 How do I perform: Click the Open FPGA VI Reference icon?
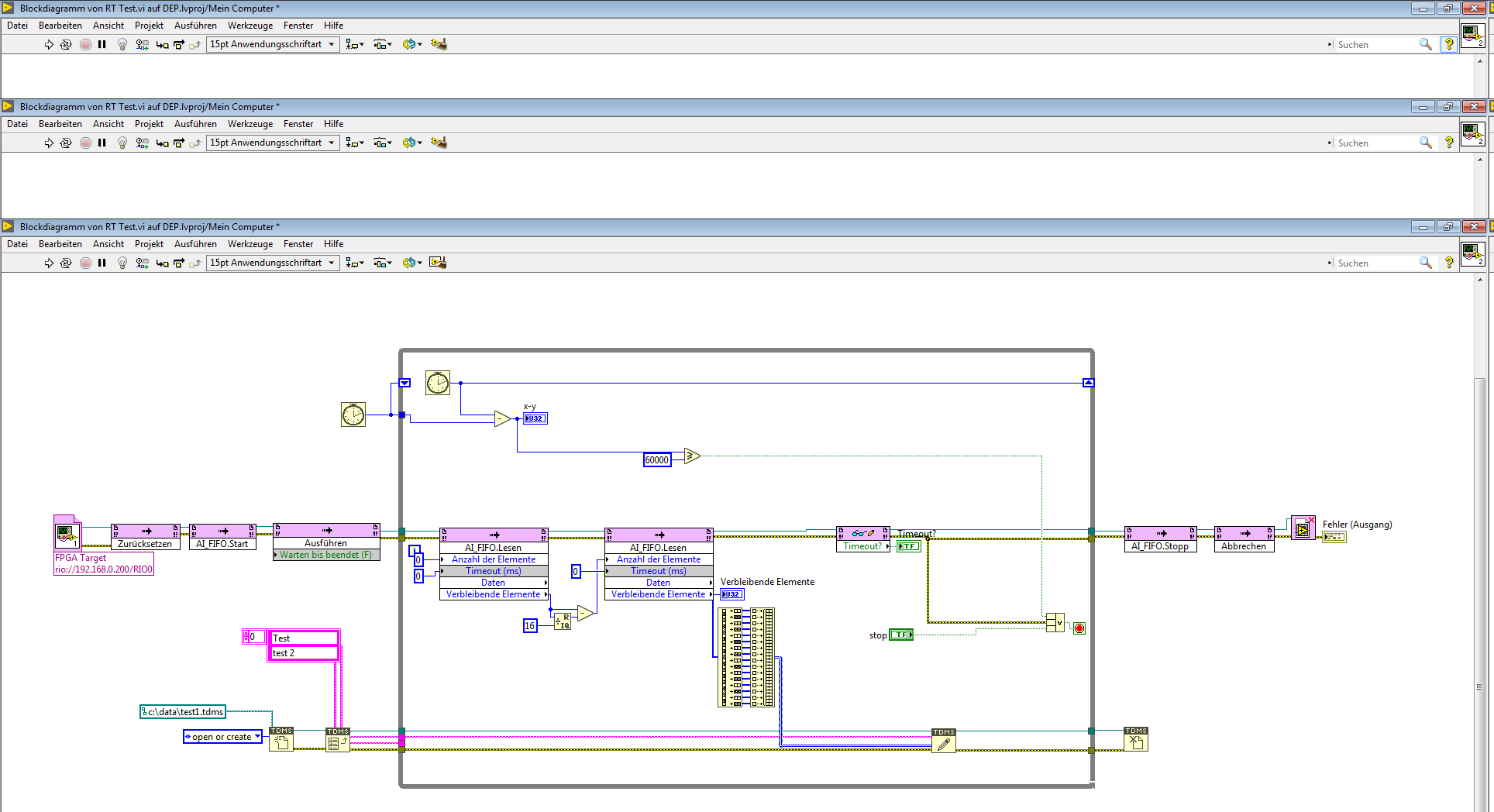tap(67, 533)
